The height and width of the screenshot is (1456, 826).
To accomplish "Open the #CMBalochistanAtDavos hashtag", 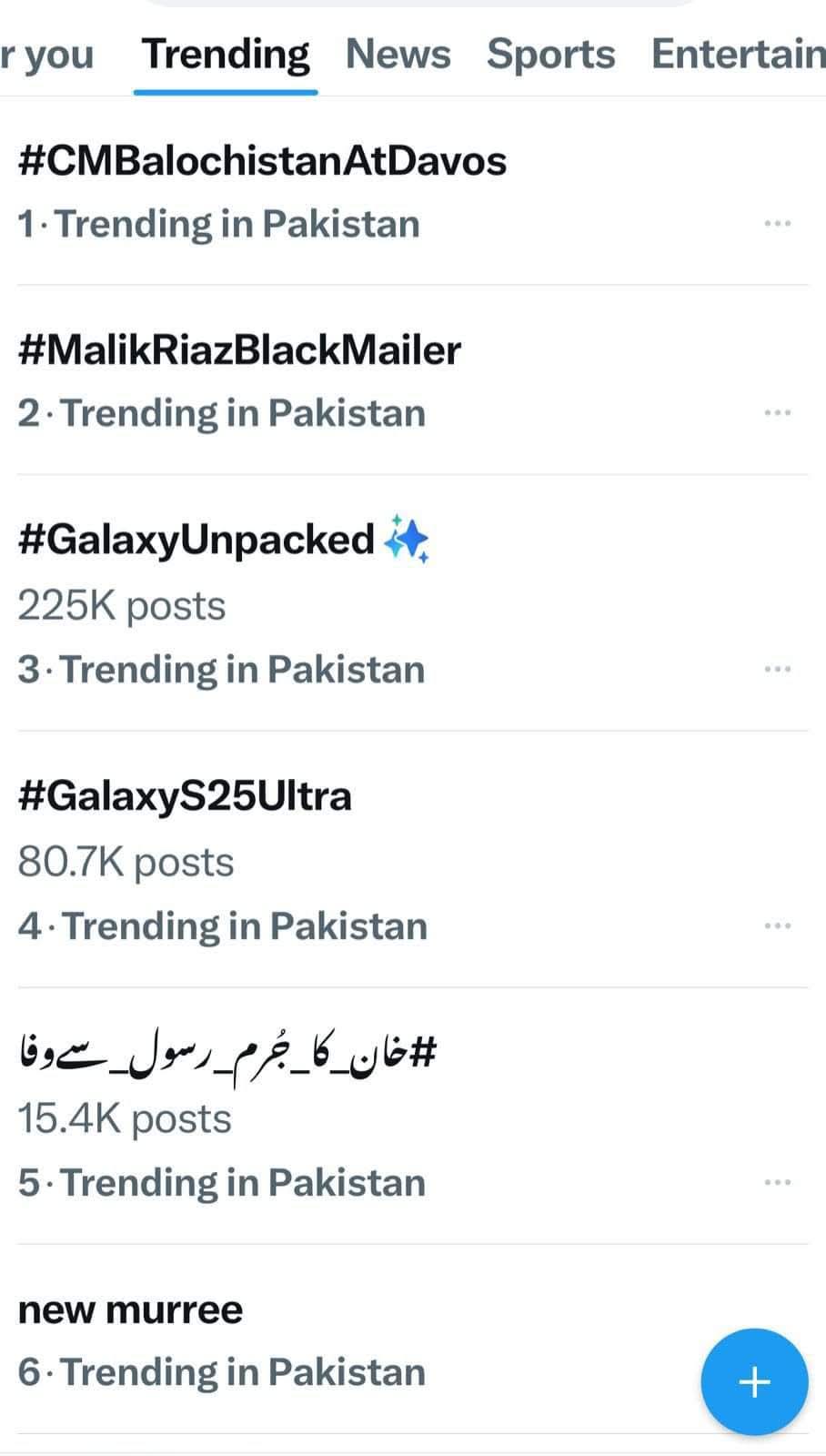I will (262, 161).
